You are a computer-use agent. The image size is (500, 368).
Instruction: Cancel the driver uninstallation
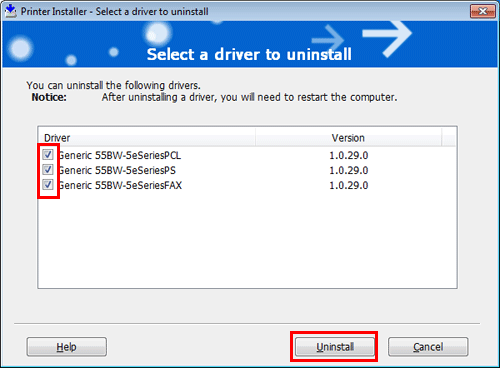click(428, 347)
